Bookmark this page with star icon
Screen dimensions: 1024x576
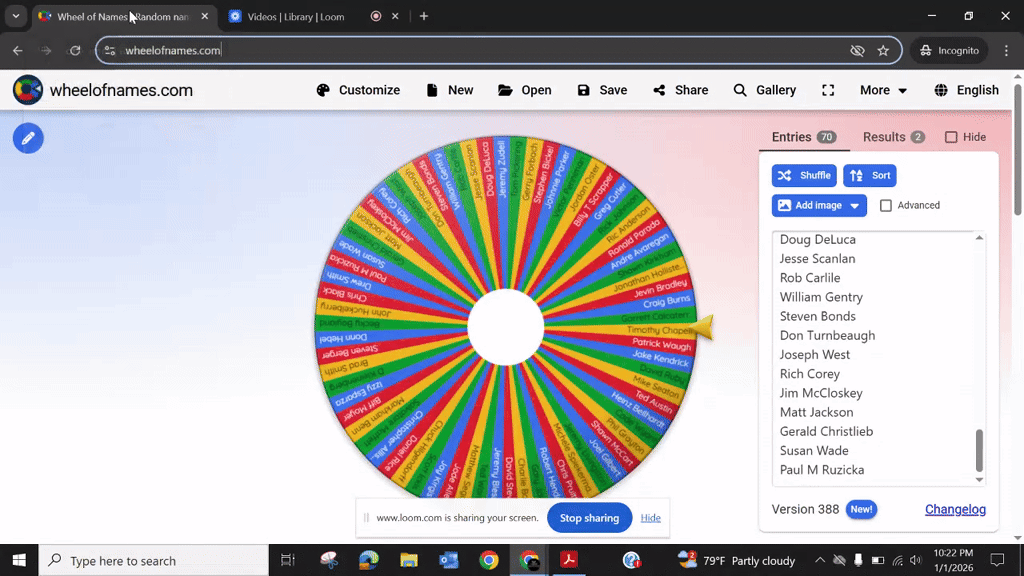[x=883, y=50]
